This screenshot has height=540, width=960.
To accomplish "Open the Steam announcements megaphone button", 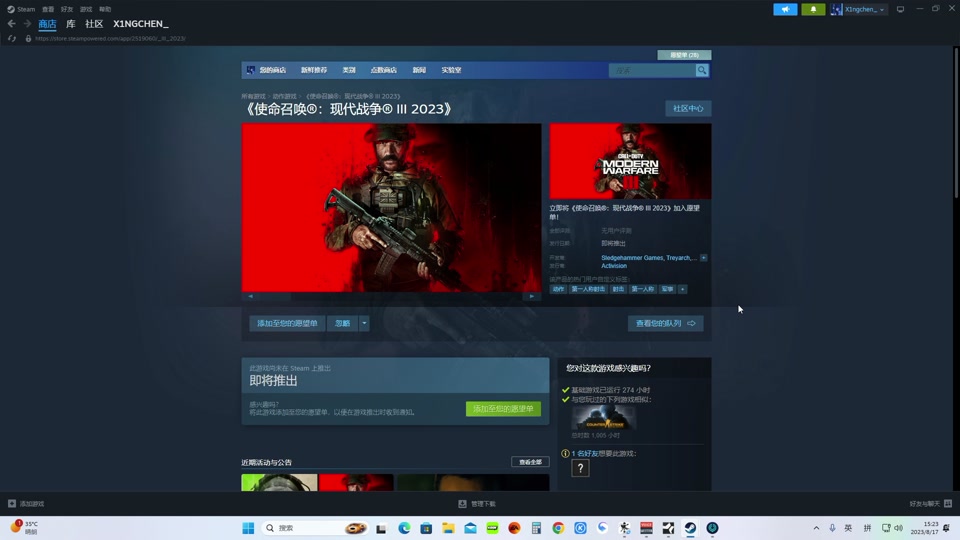I will tap(785, 9).
